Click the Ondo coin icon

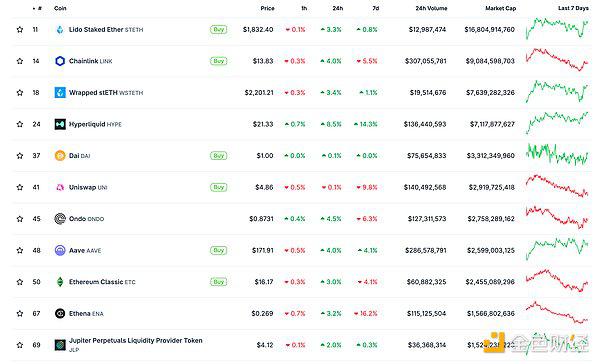coord(60,219)
